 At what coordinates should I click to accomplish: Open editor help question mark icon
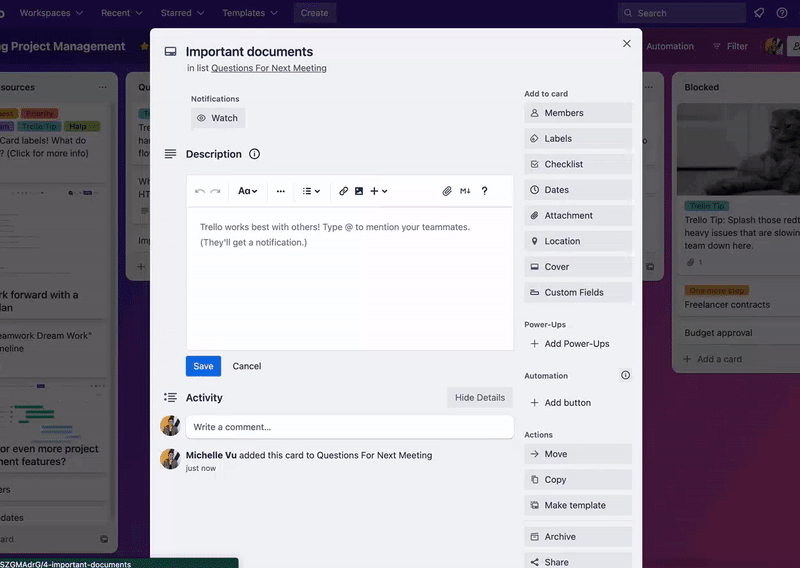484,191
